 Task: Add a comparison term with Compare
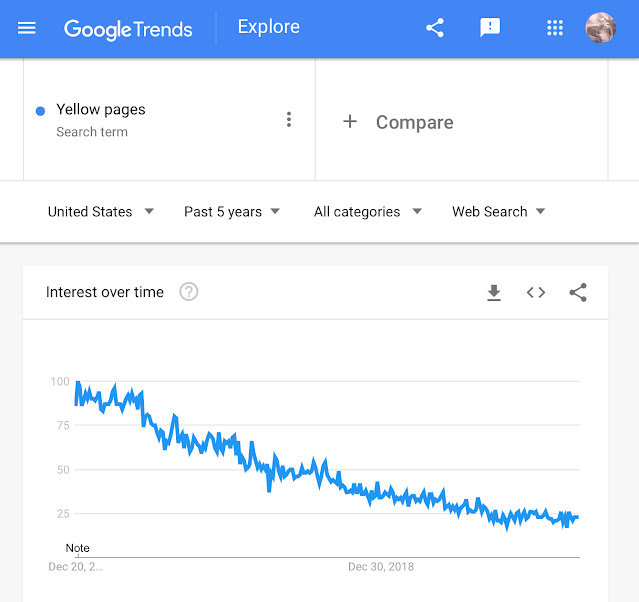point(398,122)
